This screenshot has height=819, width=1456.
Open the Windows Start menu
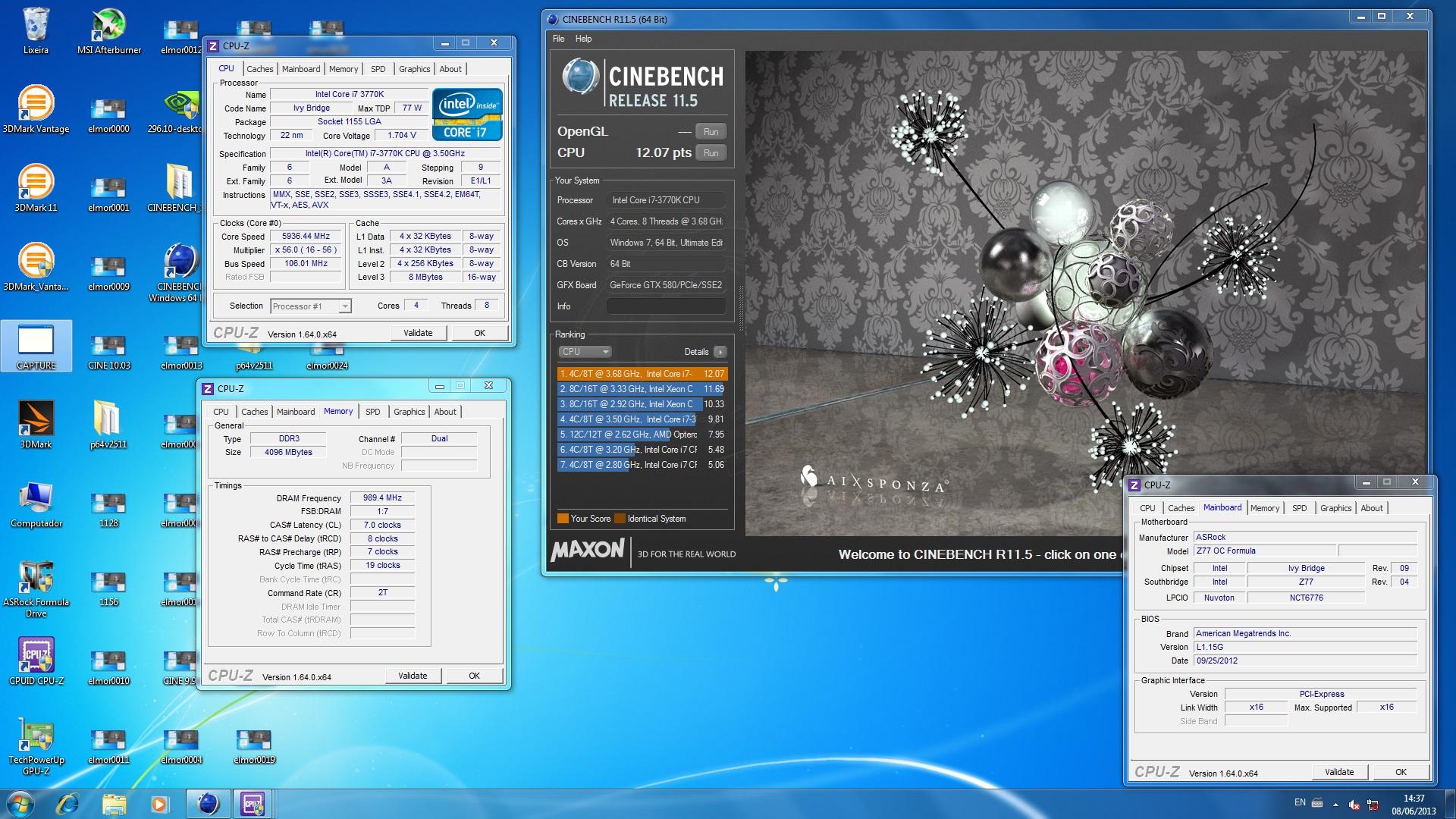(x=20, y=804)
